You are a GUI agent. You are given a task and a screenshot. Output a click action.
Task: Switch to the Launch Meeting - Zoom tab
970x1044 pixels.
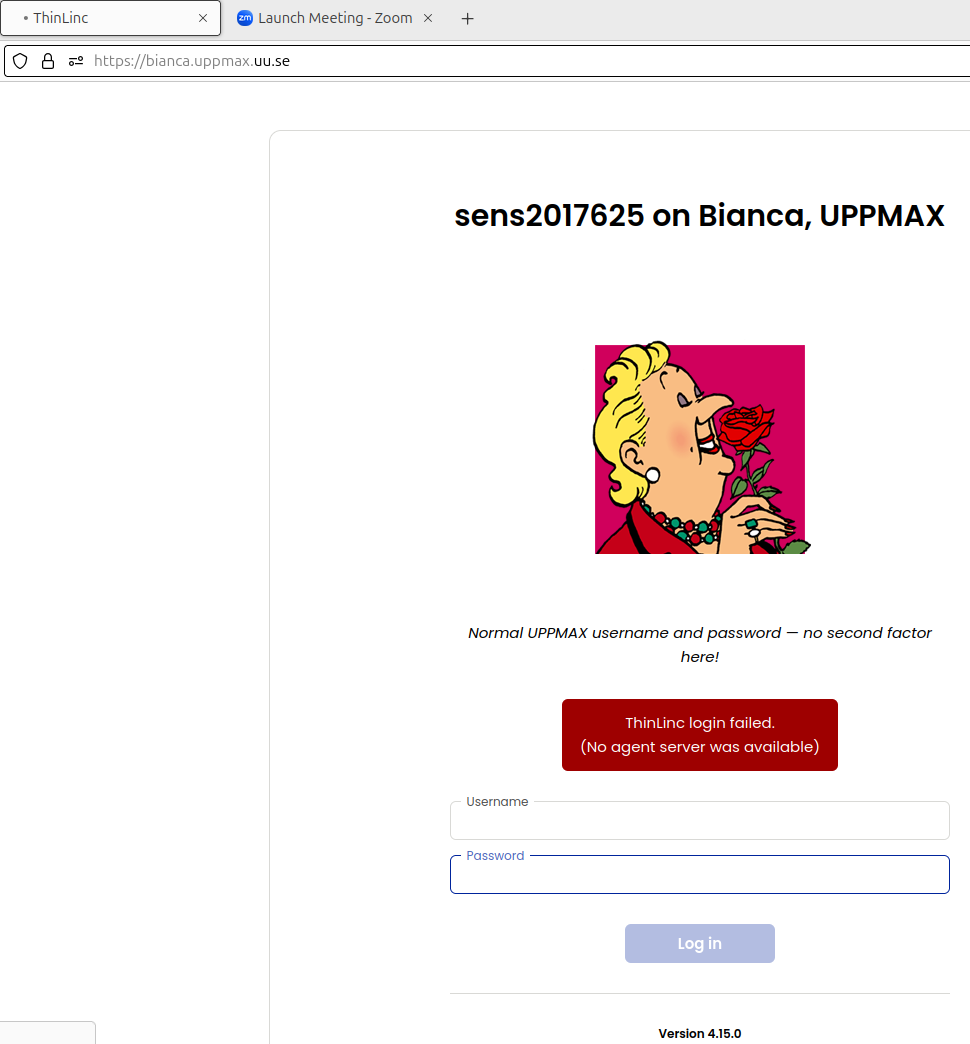tap(330, 17)
